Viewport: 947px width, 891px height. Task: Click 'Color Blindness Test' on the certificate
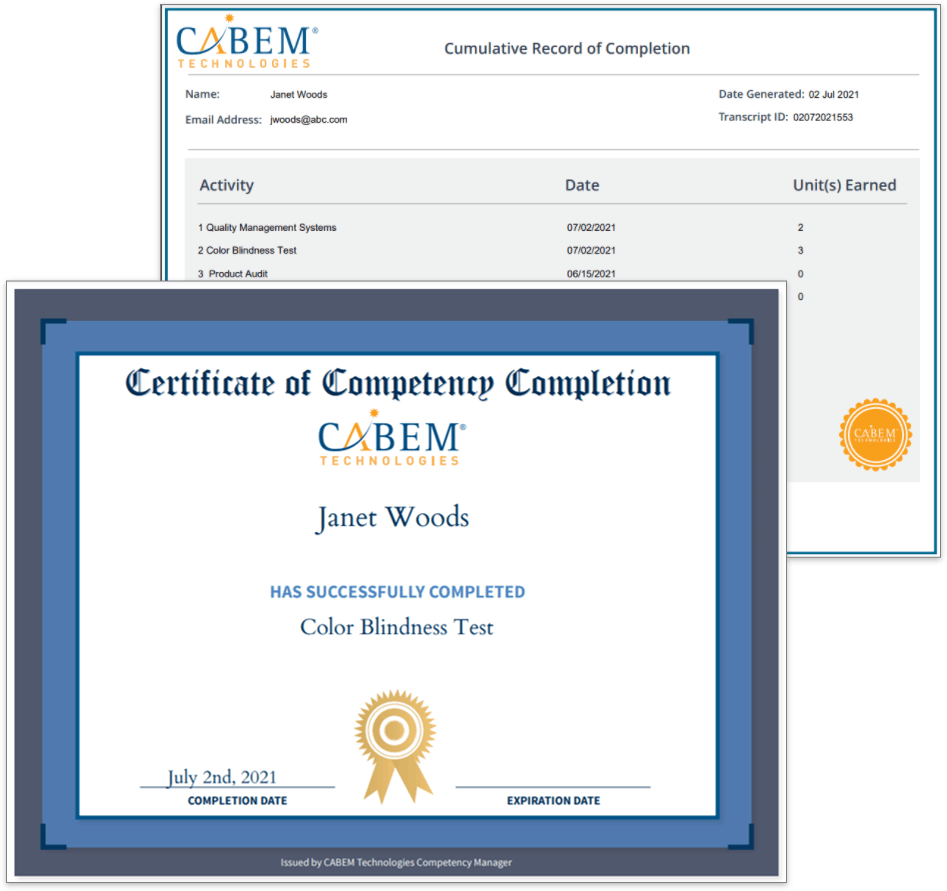397,627
